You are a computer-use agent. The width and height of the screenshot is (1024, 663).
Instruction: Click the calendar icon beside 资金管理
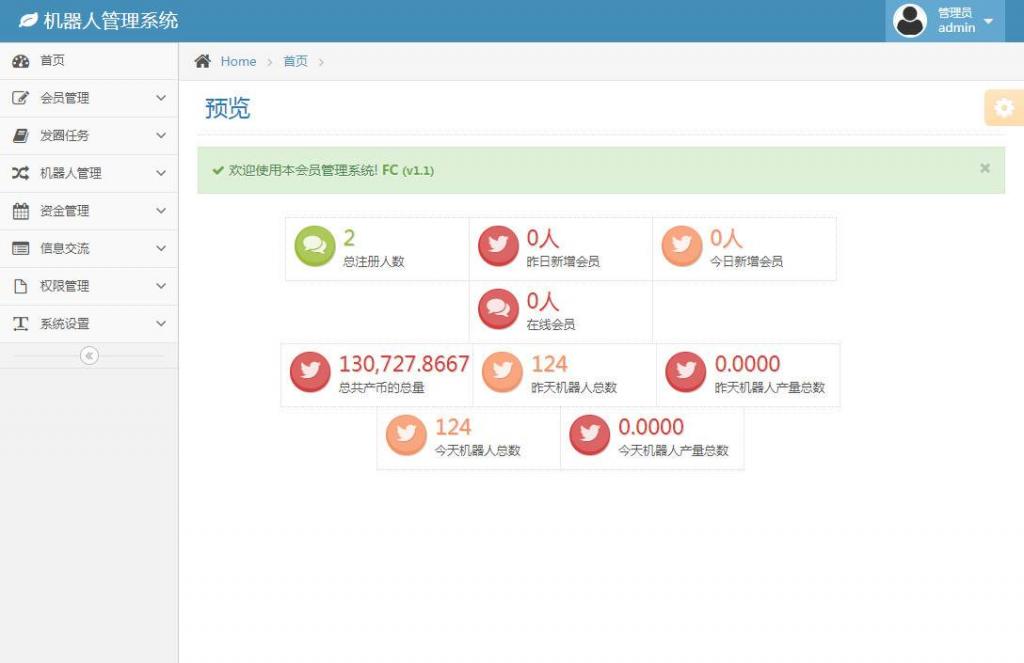(x=21, y=211)
